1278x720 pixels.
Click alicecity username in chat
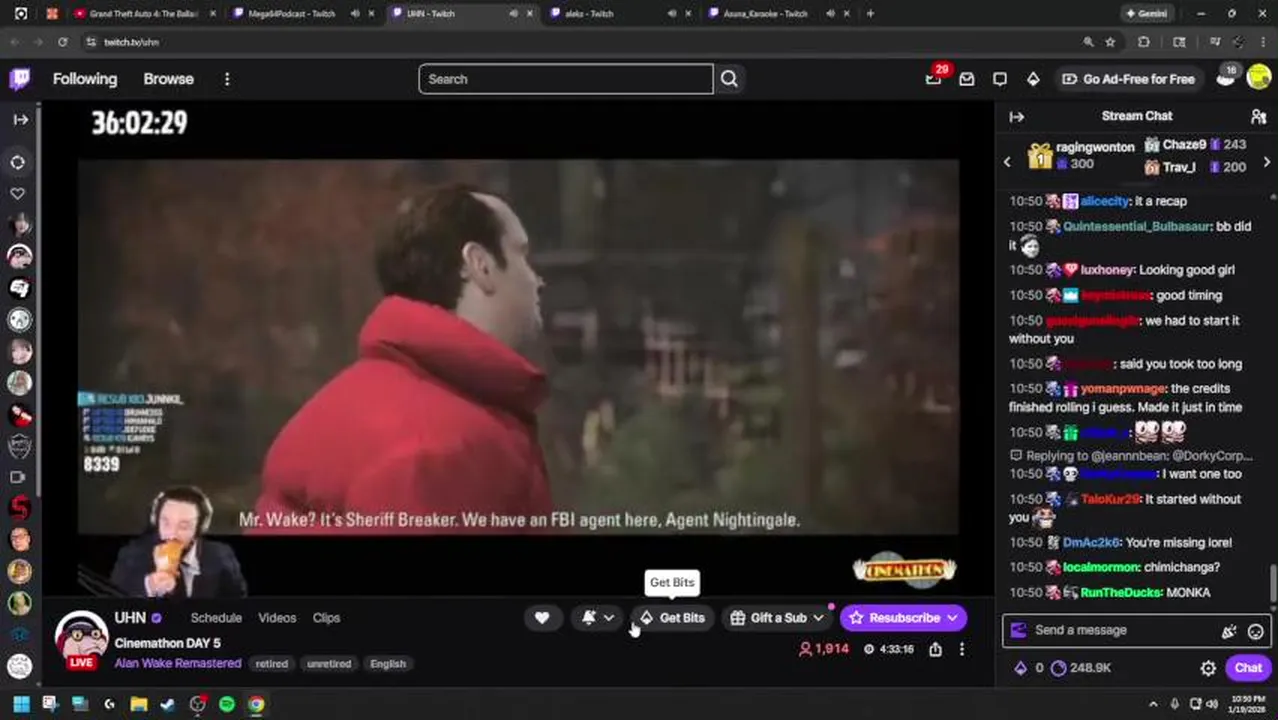point(1104,201)
